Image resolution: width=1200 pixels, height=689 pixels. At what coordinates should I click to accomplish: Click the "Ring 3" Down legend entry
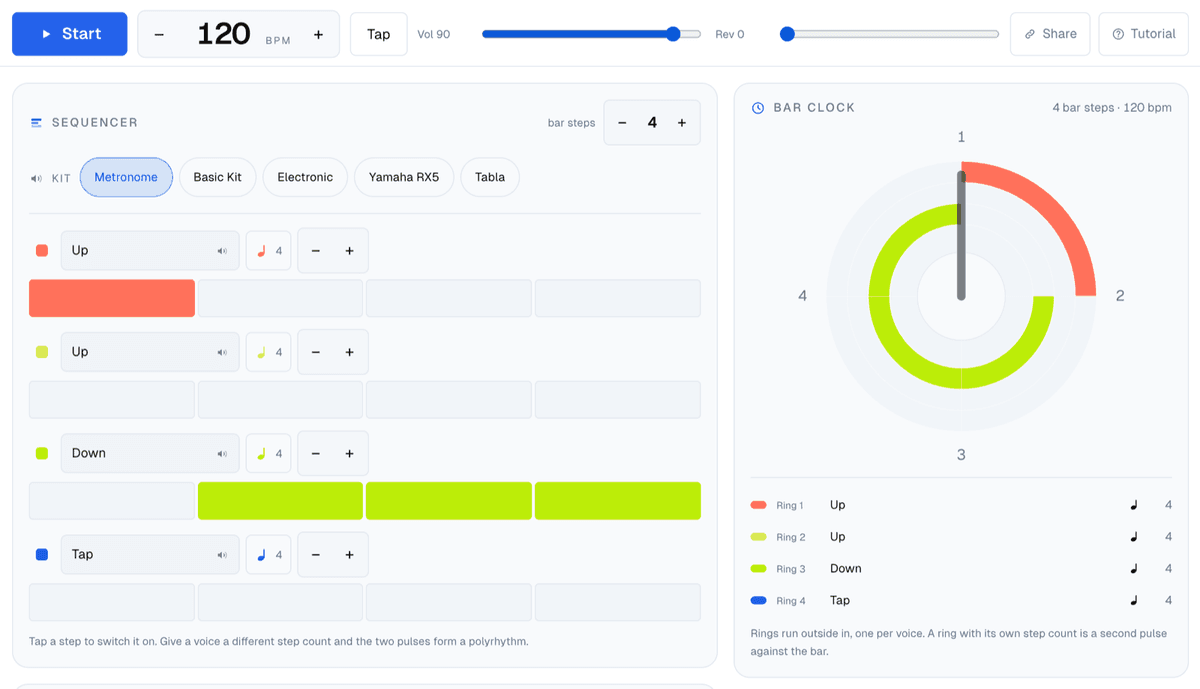[961, 569]
